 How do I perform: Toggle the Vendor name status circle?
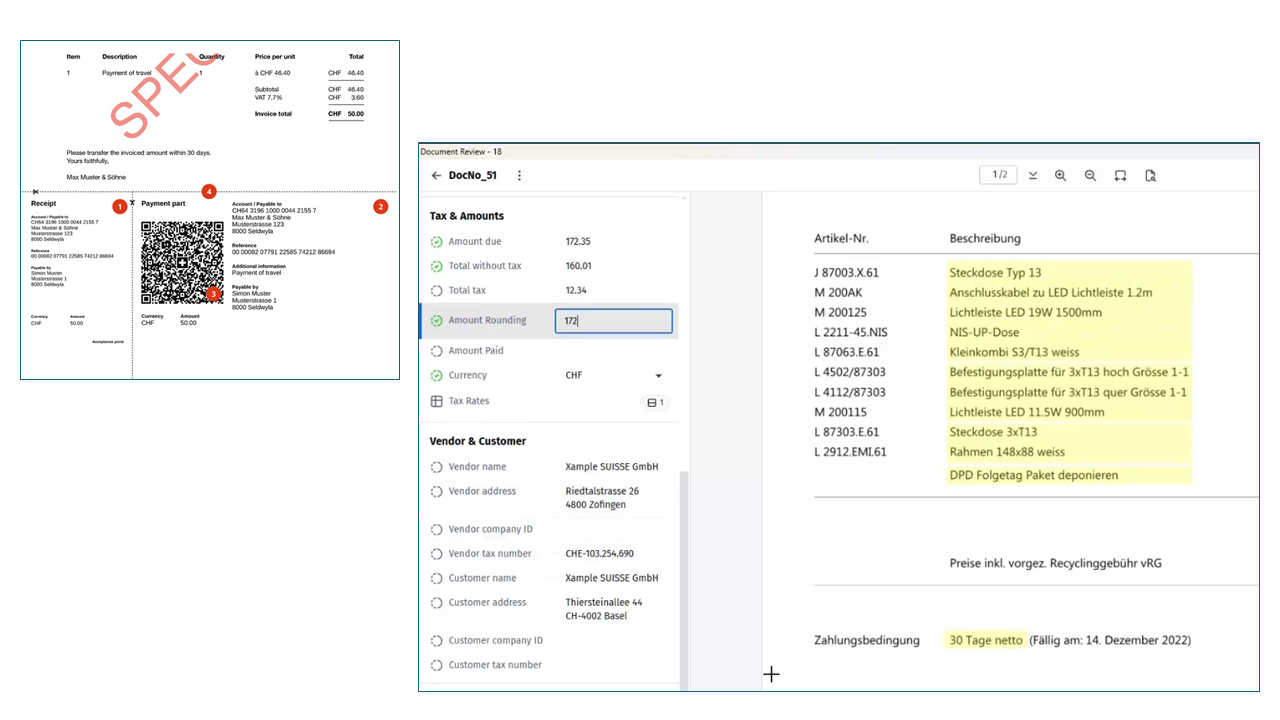point(436,467)
